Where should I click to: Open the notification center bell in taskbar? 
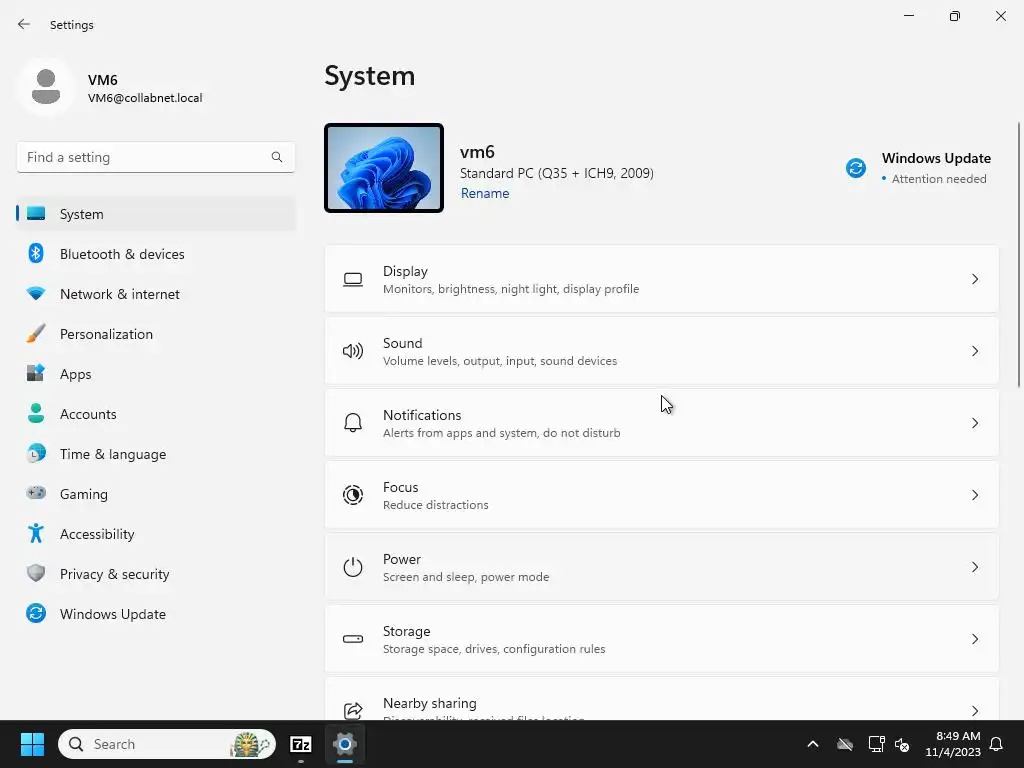pyautogui.click(x=996, y=744)
